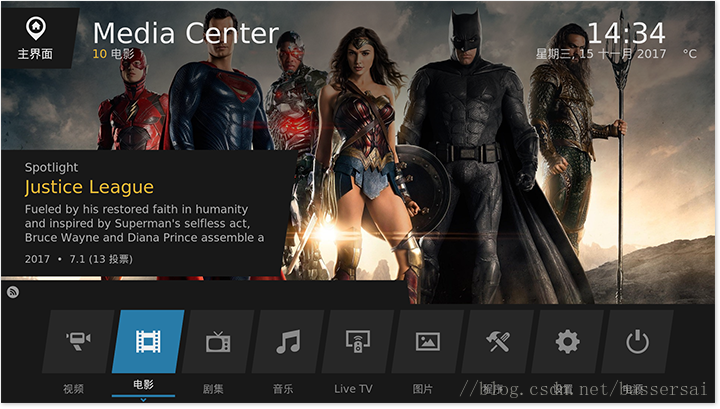This screenshot has height=409, width=720.
Task: Select the Live TV menu label
Action: click(353, 389)
